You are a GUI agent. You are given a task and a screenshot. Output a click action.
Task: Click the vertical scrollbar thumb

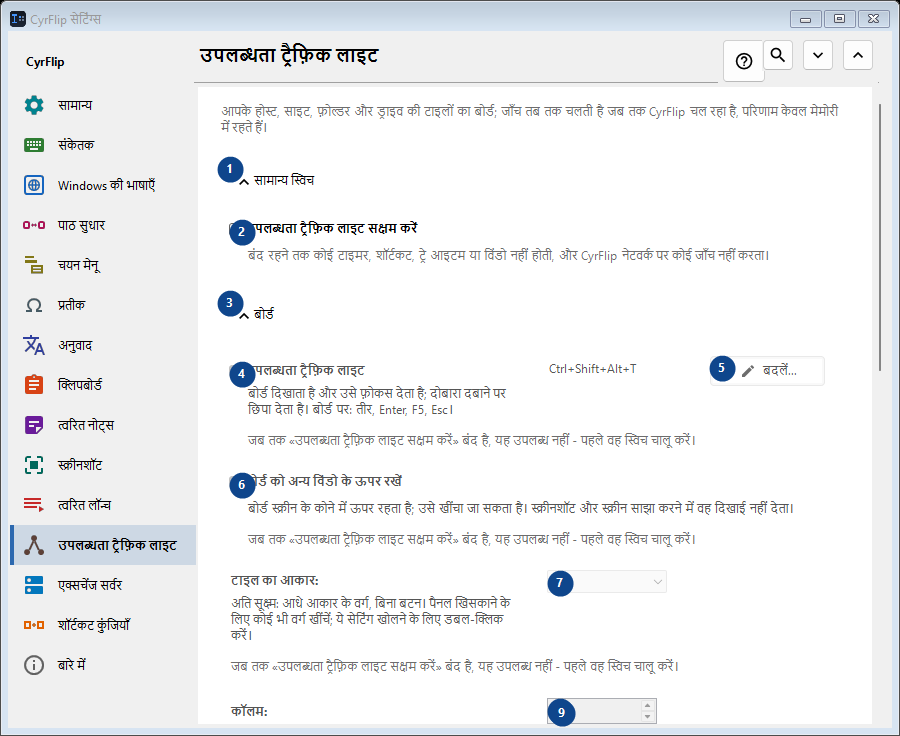coord(880,237)
